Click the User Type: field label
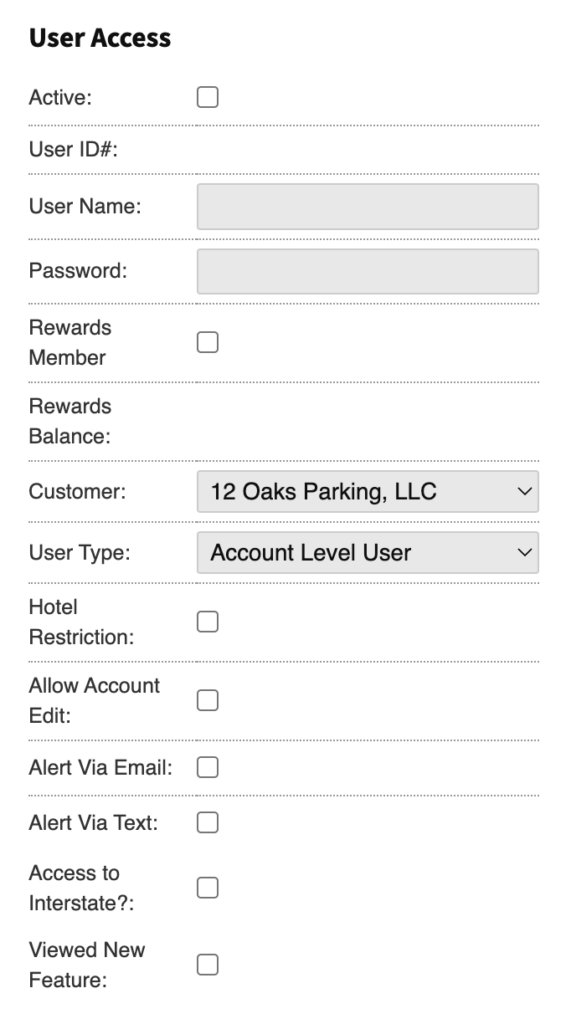Screen dimensions: 566x1024 click(80, 552)
